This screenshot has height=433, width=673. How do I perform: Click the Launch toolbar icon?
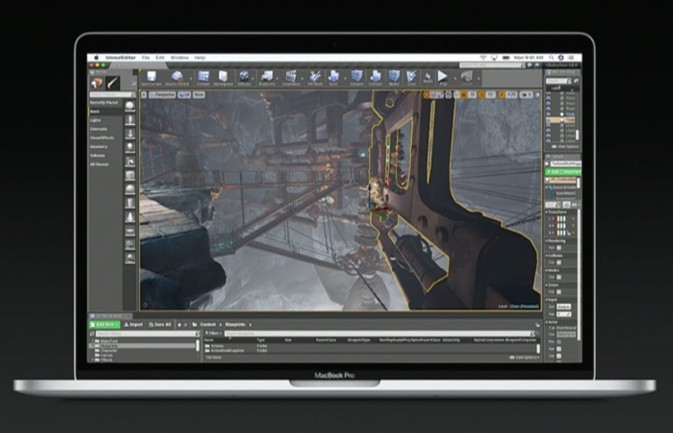coord(466,78)
